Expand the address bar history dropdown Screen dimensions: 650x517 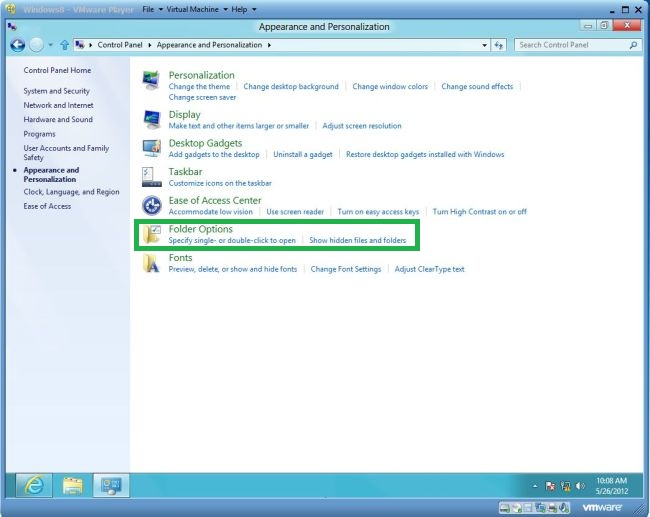click(484, 45)
